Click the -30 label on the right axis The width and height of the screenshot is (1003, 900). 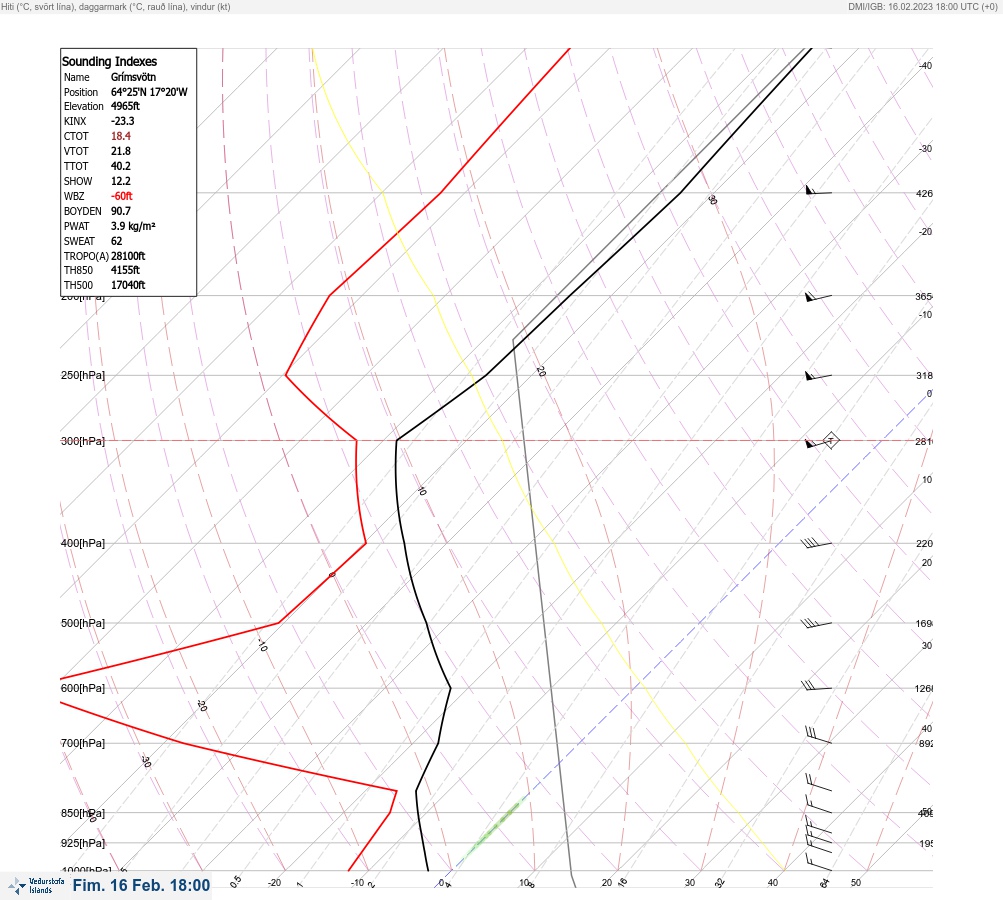pos(926,148)
